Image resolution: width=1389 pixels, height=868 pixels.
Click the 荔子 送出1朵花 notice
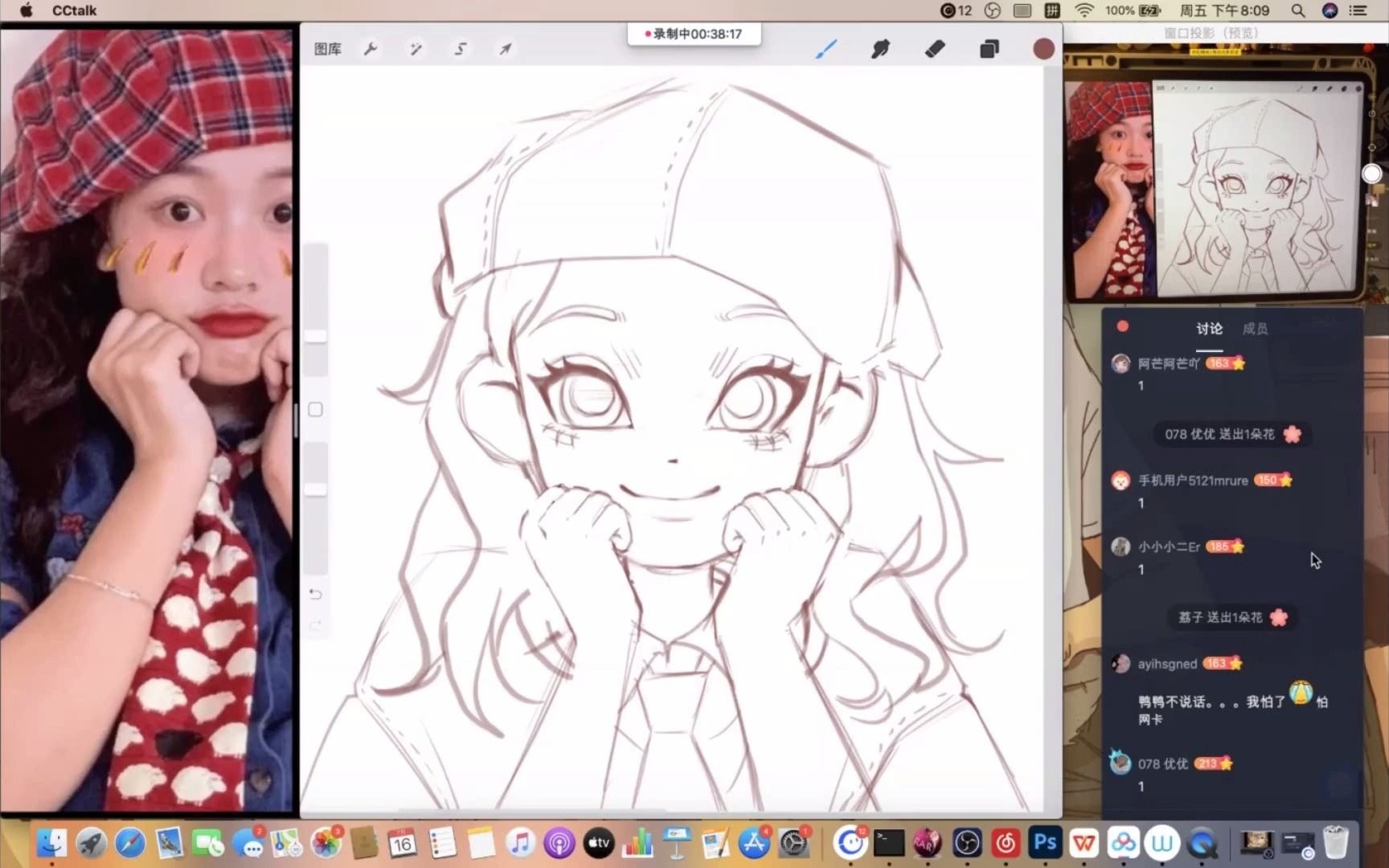coord(1232,617)
